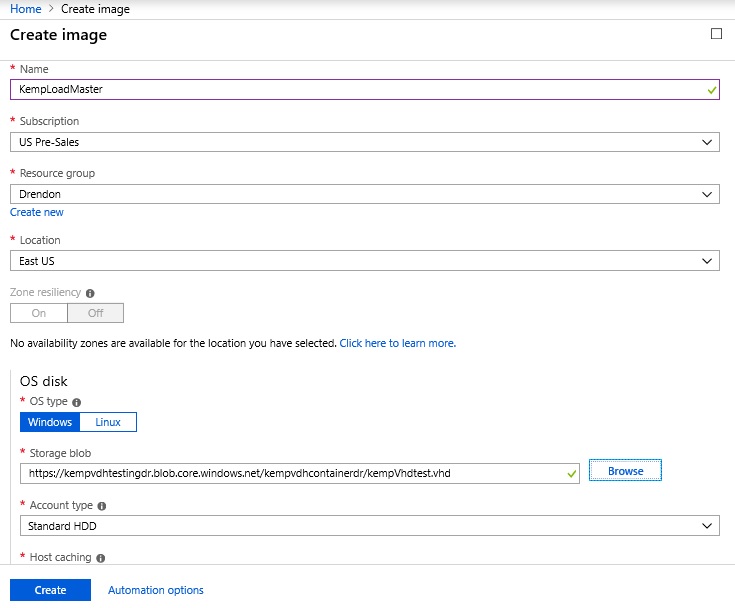Click the breadcrumb chevron after Home
Screen dimensions: 735x608
coord(51,9)
